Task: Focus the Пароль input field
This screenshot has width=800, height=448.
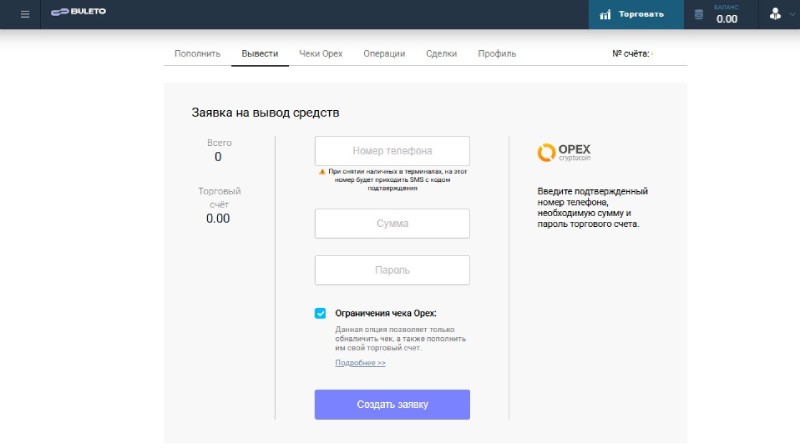Action: (x=392, y=270)
